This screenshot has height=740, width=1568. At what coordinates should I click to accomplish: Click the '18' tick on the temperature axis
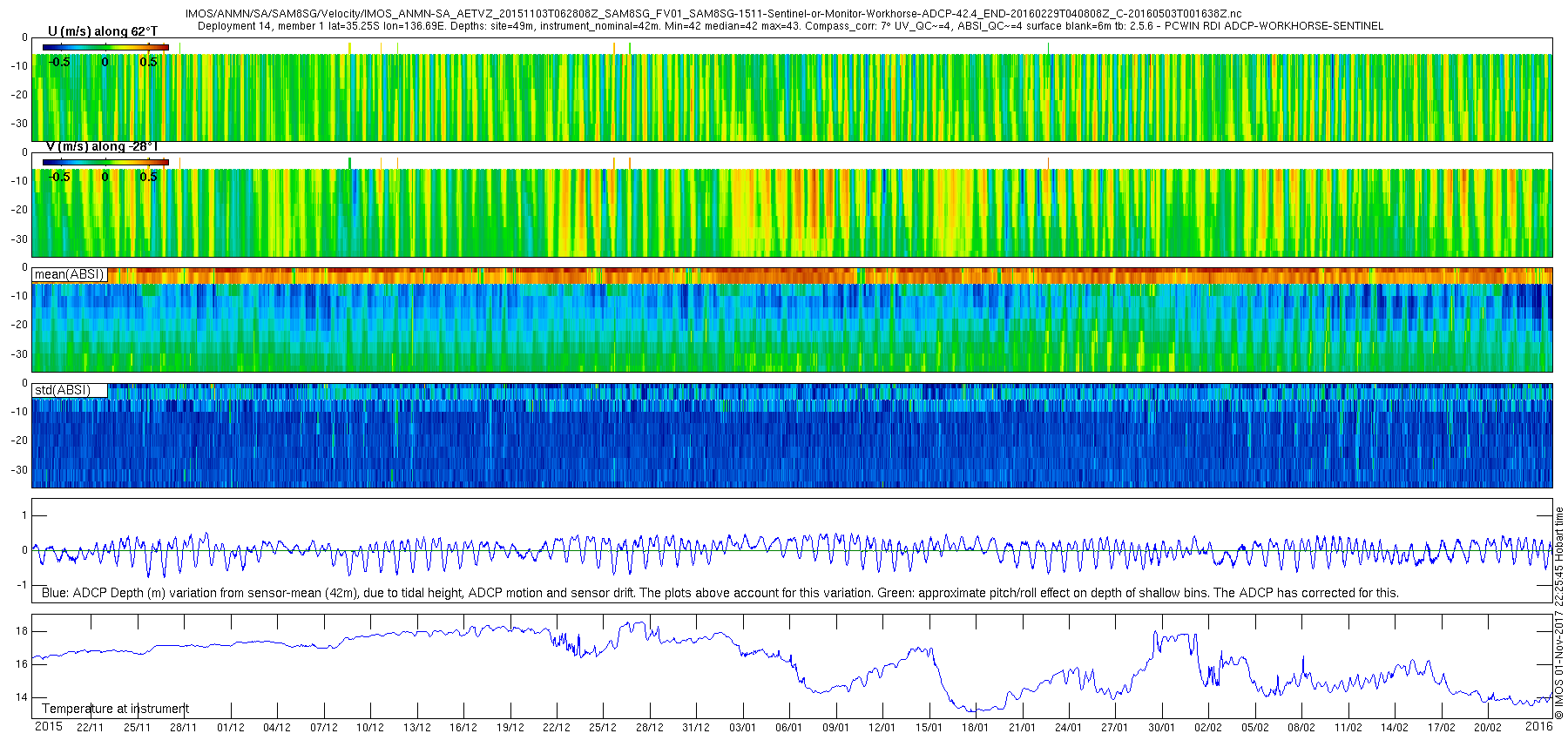coord(22,631)
